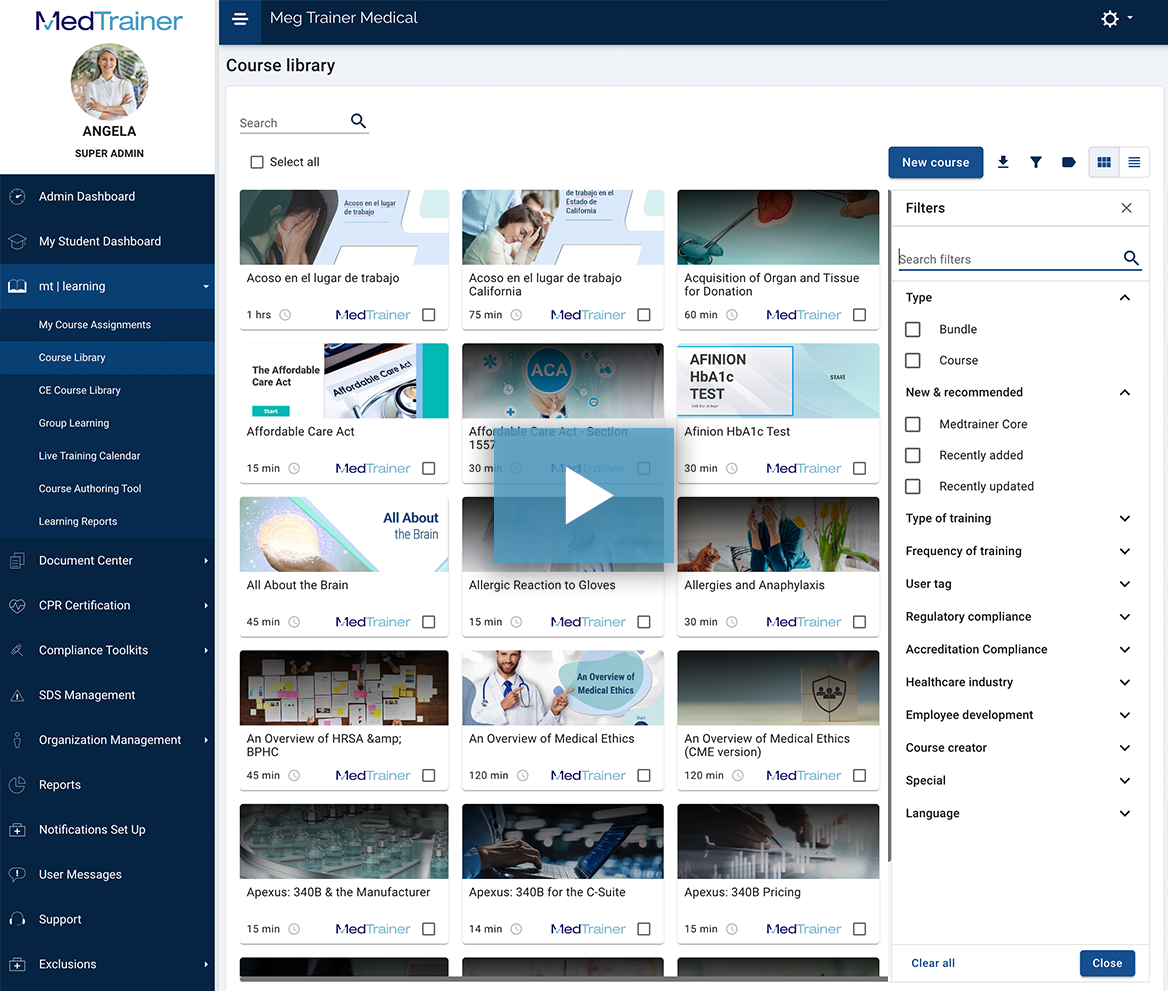Enable the Recently updated filter
1168x991 pixels.
point(912,487)
